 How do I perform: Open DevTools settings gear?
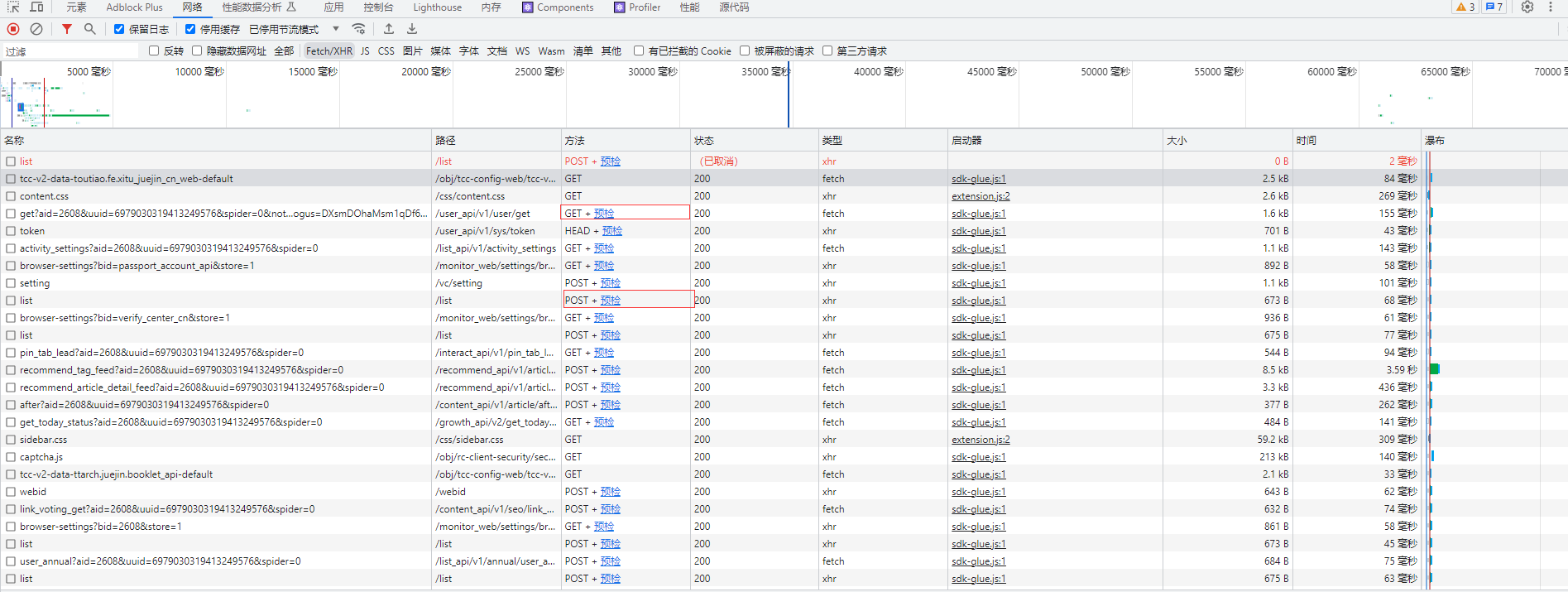tap(1527, 7)
